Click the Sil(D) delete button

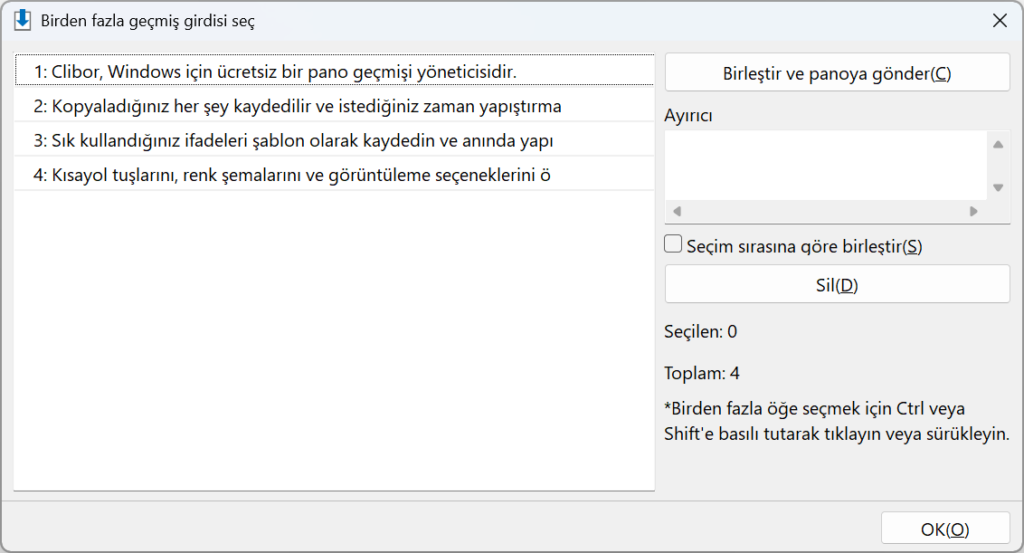[x=837, y=285]
